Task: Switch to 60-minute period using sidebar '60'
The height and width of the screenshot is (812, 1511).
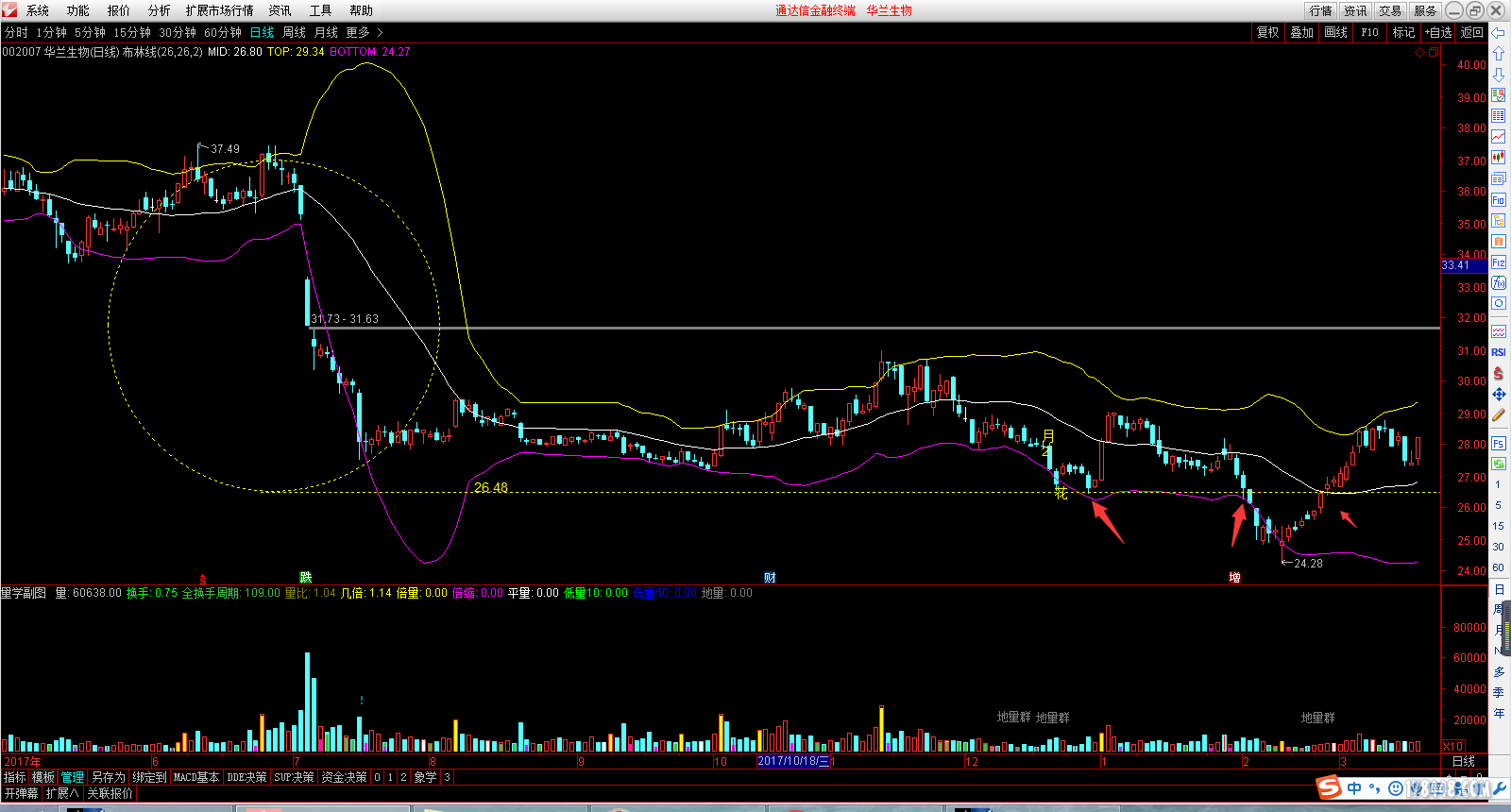Action: click(1498, 567)
